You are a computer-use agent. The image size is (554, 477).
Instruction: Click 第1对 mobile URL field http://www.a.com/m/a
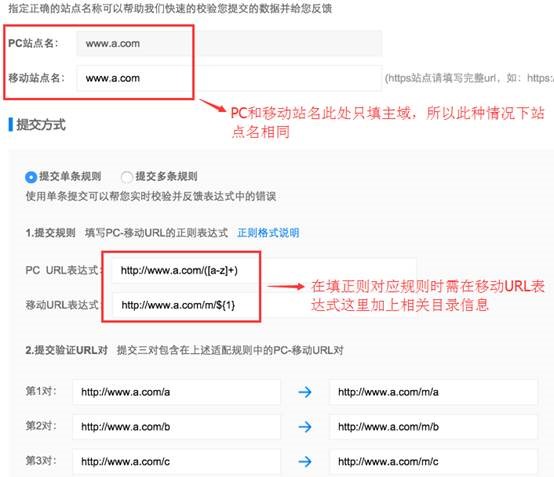point(433,392)
